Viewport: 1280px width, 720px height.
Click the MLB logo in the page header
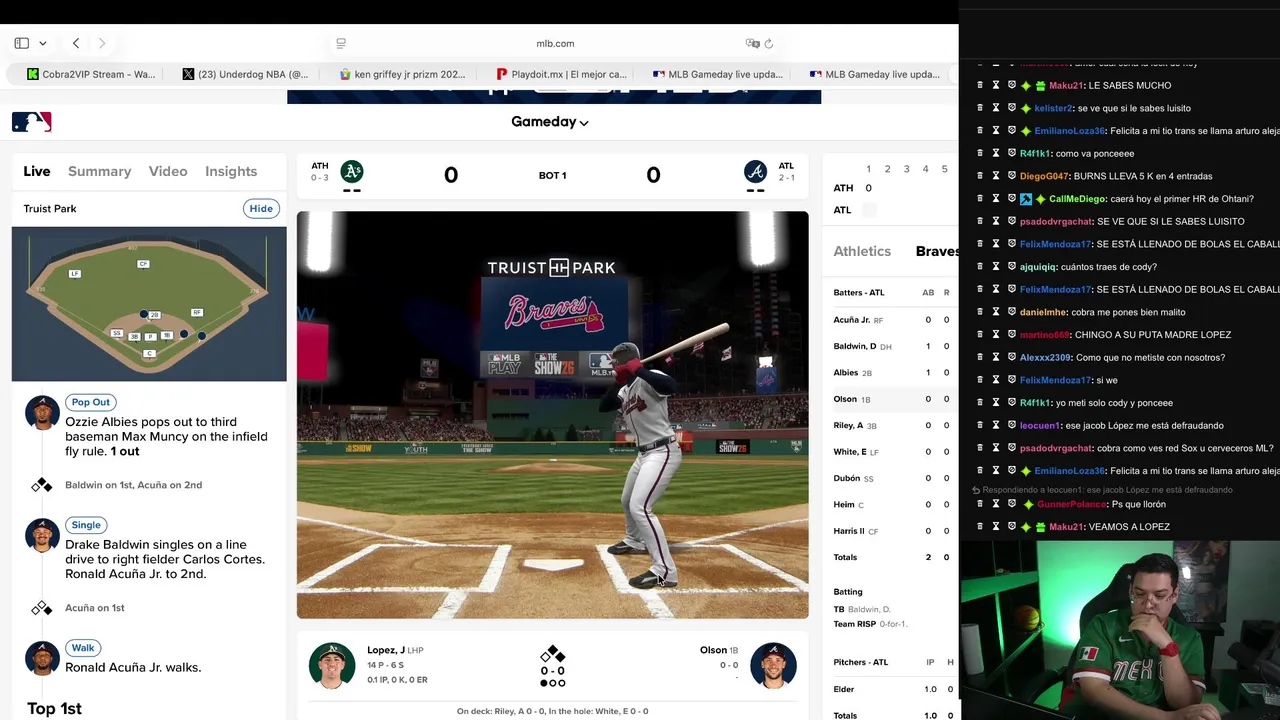coord(31,122)
